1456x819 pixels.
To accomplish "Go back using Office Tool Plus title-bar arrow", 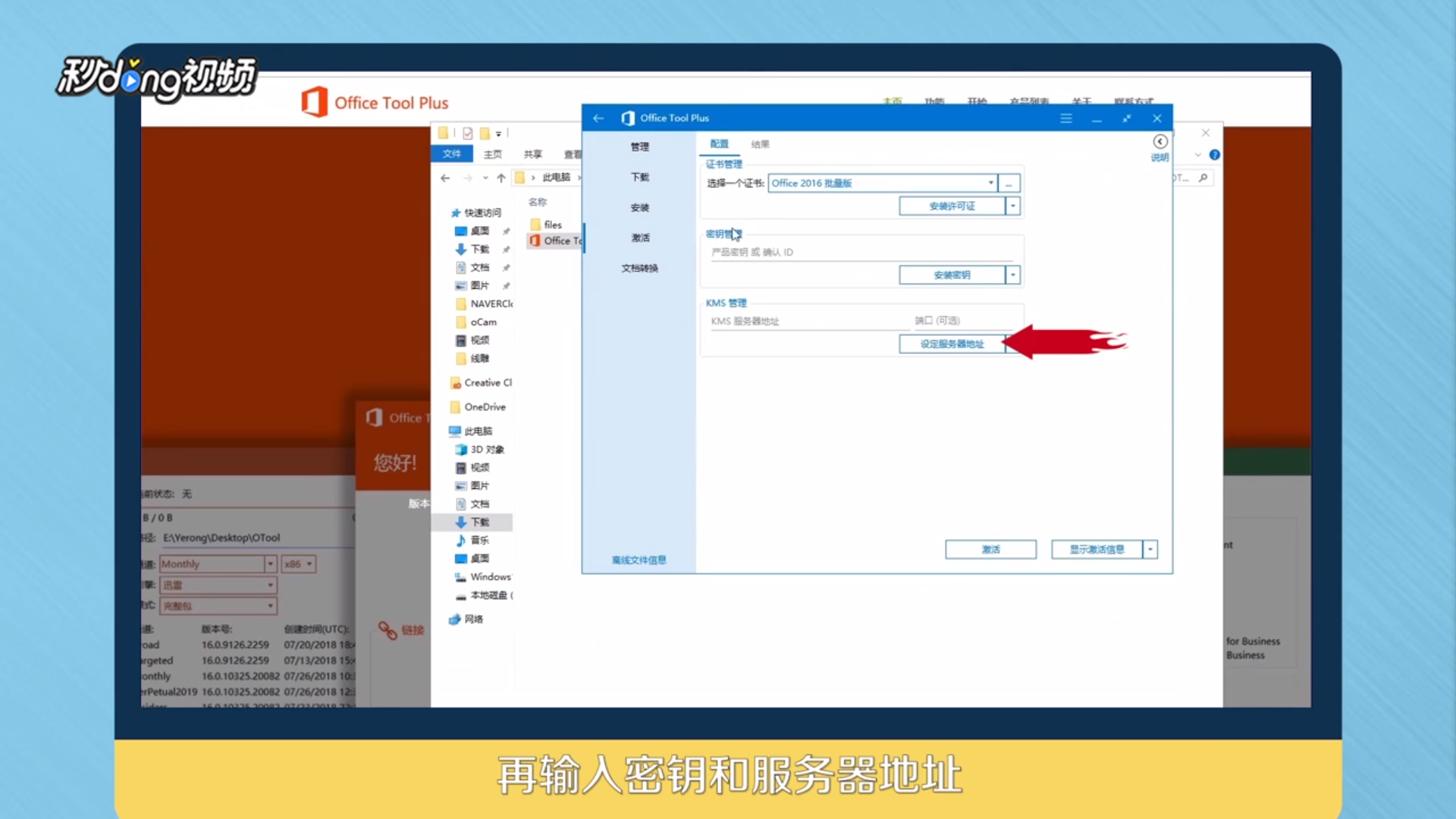I will [x=598, y=118].
